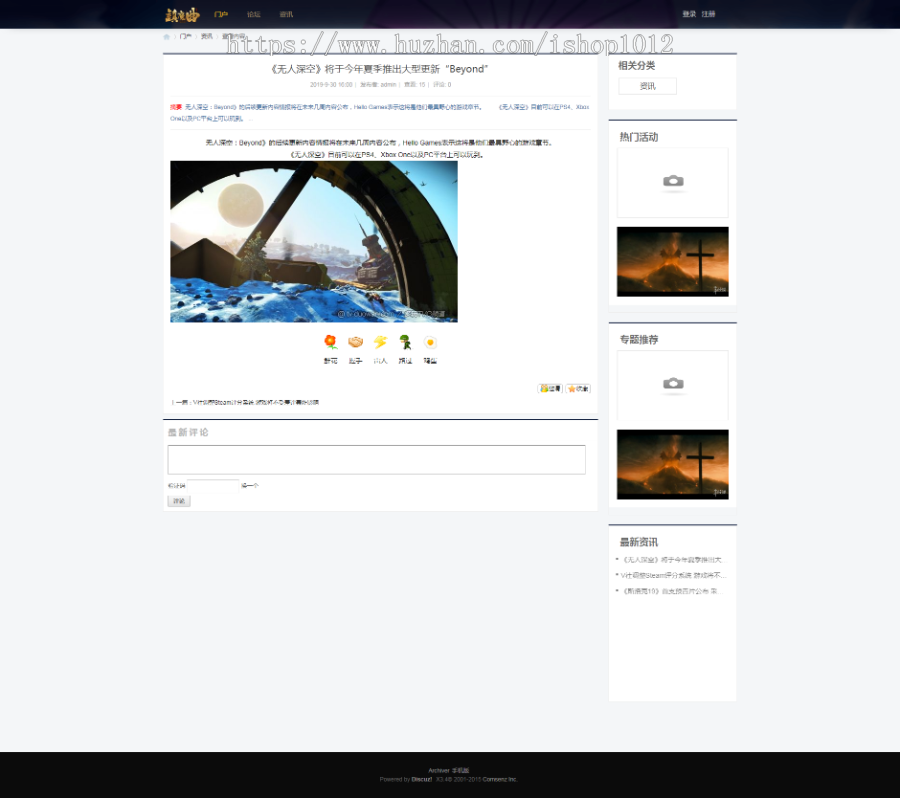Vote with the red flower emotion icon
The image size is (900, 798).
pyautogui.click(x=330, y=342)
